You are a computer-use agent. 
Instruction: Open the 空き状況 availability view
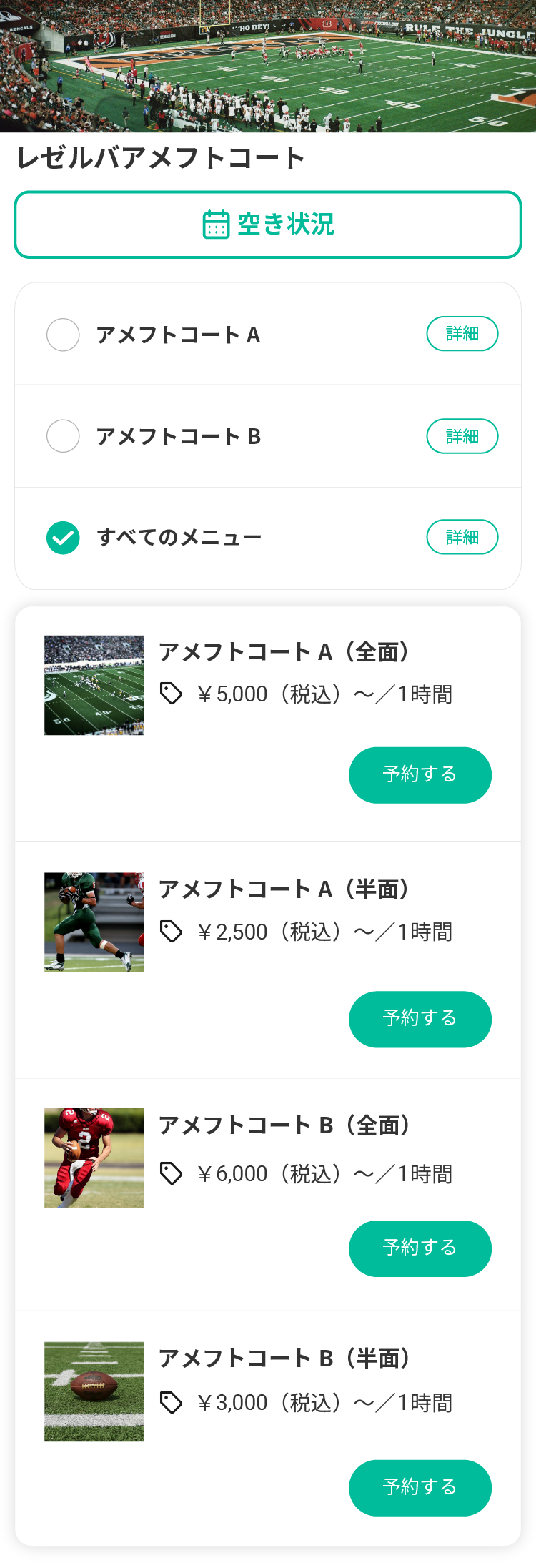268,225
